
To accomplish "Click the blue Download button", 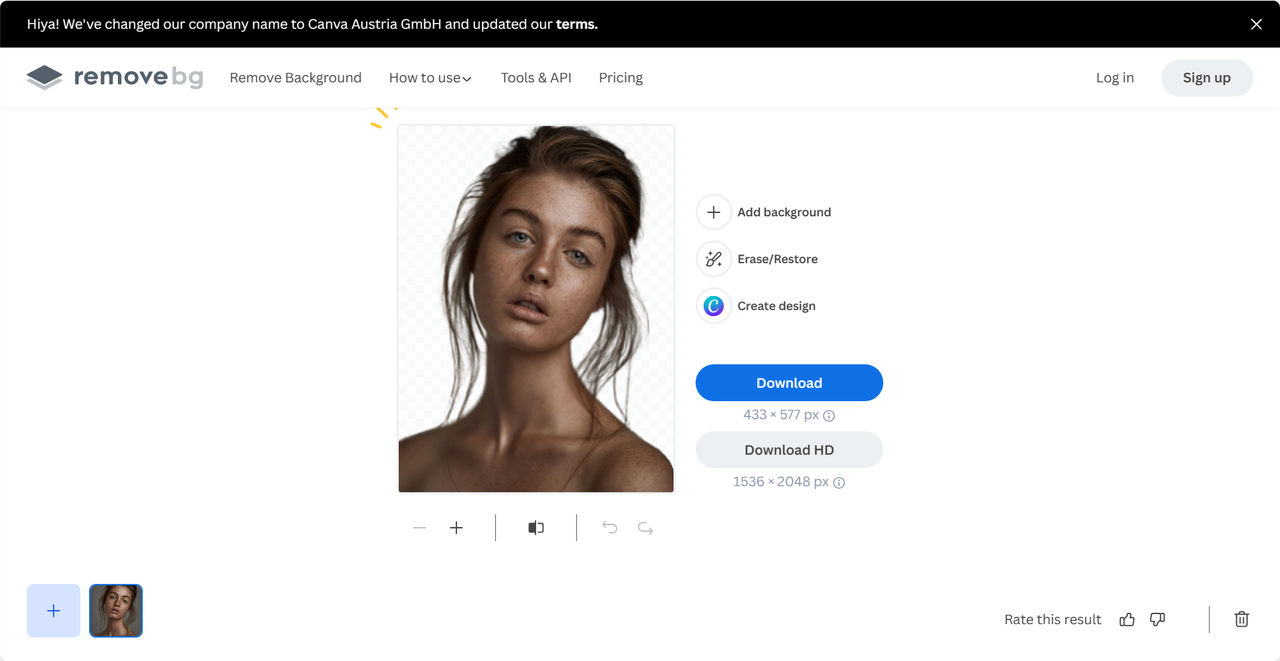I will point(789,383).
